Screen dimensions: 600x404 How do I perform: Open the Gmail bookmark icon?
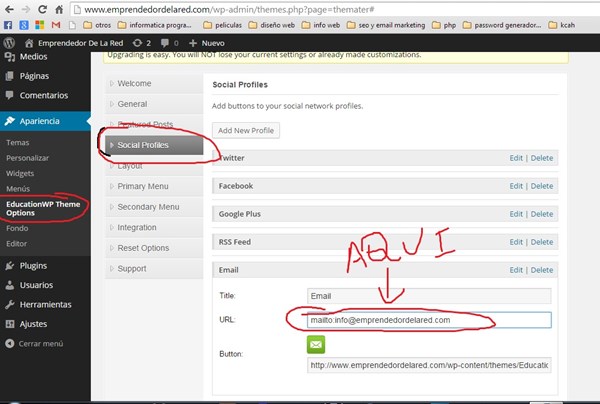click(x=56, y=25)
